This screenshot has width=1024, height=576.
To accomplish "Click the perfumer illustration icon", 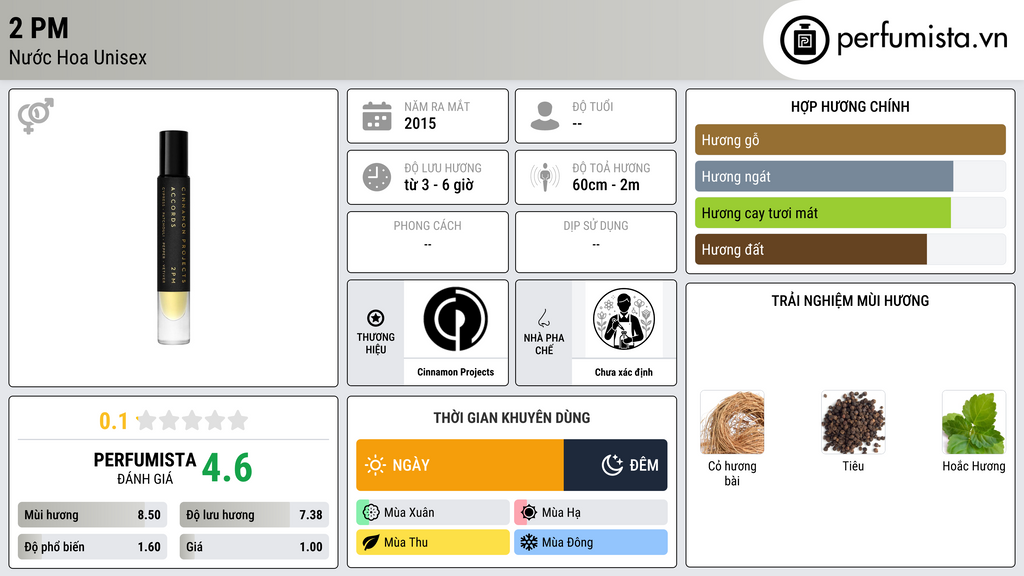I will pyautogui.click(x=624, y=319).
